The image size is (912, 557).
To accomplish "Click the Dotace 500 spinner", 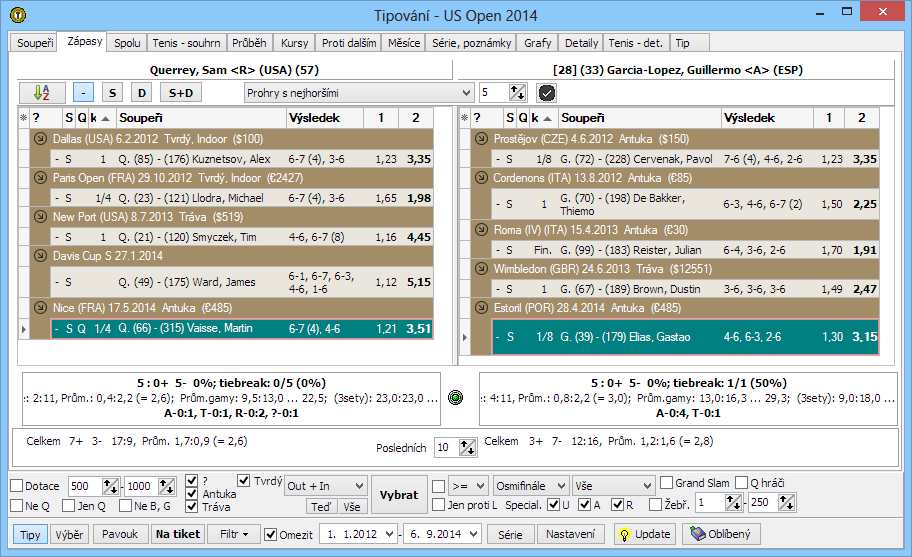I will click(x=111, y=487).
